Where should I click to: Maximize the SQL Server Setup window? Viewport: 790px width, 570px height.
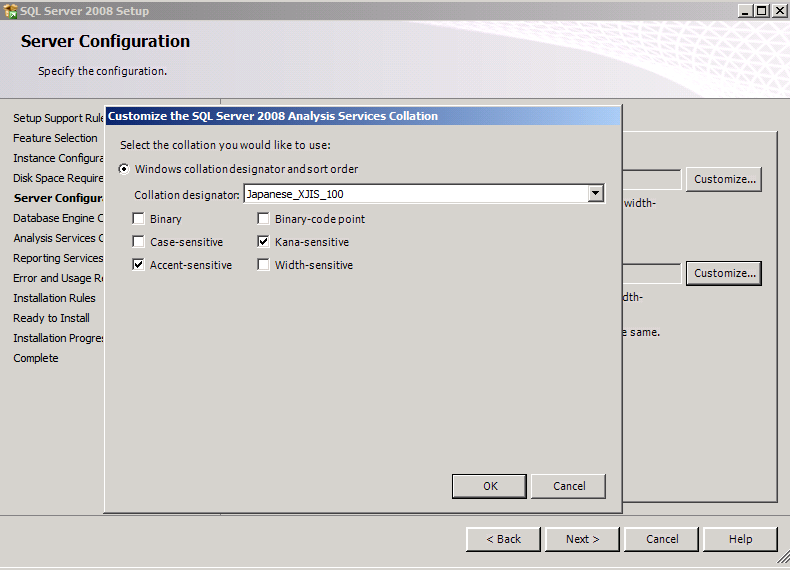coord(762,11)
